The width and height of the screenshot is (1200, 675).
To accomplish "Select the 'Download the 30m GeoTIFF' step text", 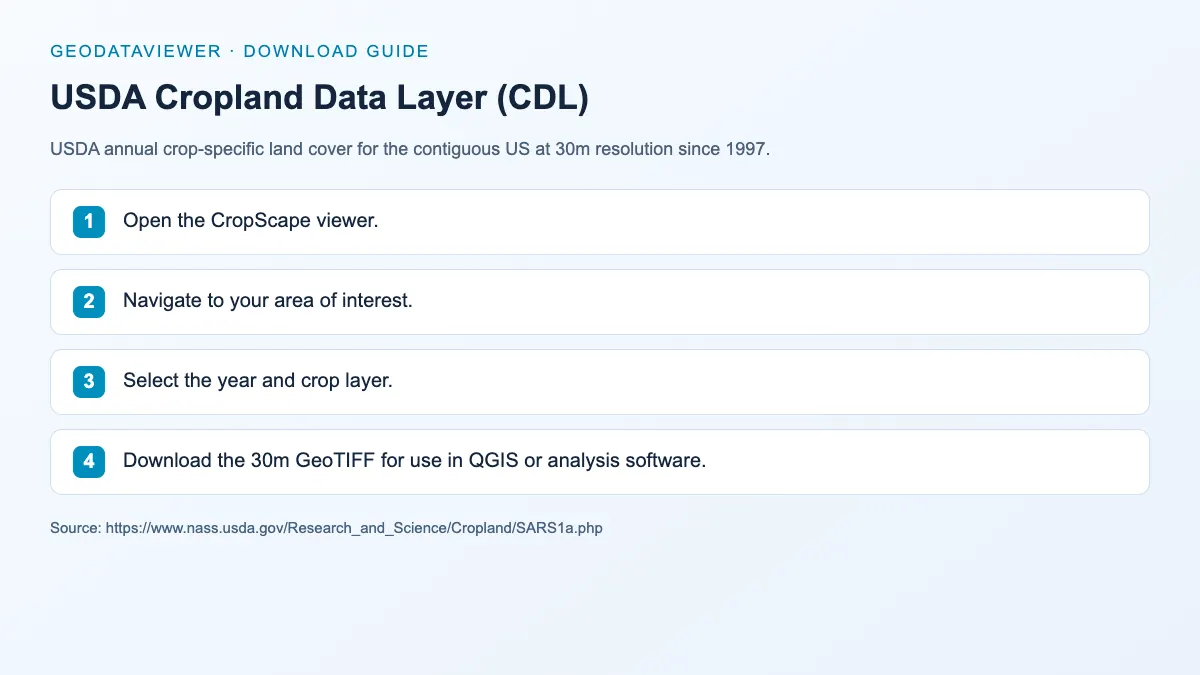I will [x=415, y=461].
